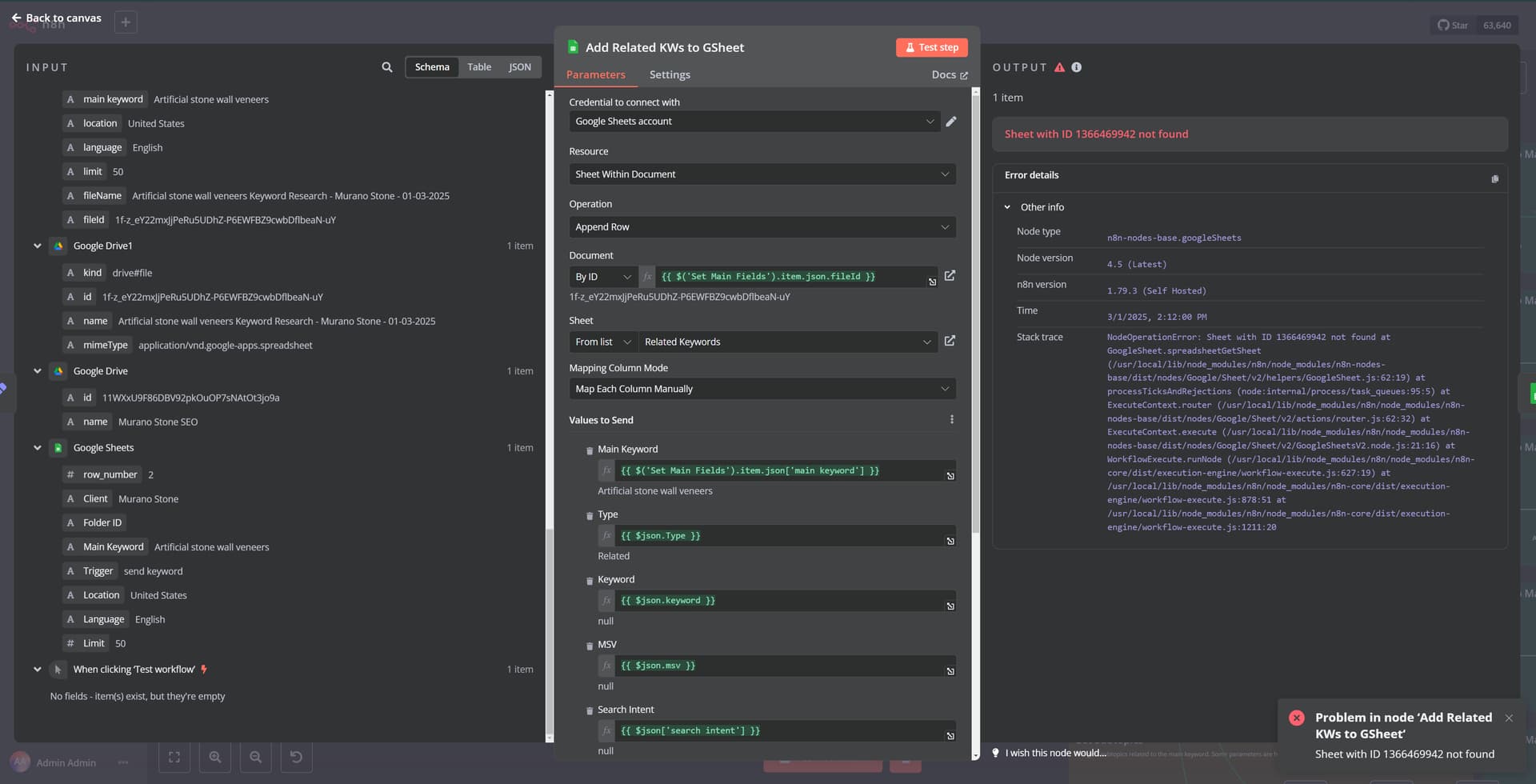Open the Values to Send options menu

coord(951,418)
